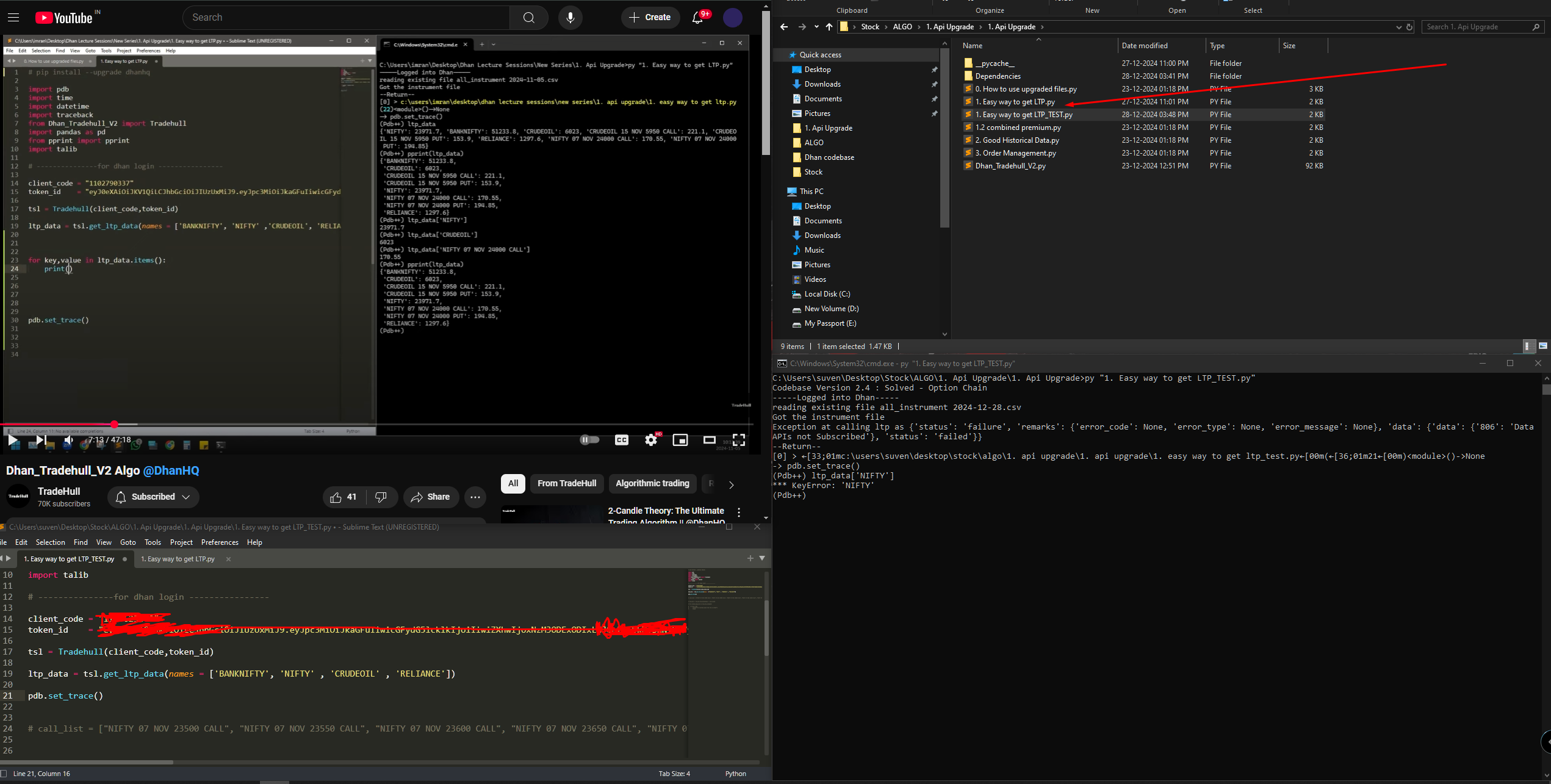This screenshot has height=784, width=1551.
Task: Click ALGO in the breadcrumb path
Action: point(902,27)
